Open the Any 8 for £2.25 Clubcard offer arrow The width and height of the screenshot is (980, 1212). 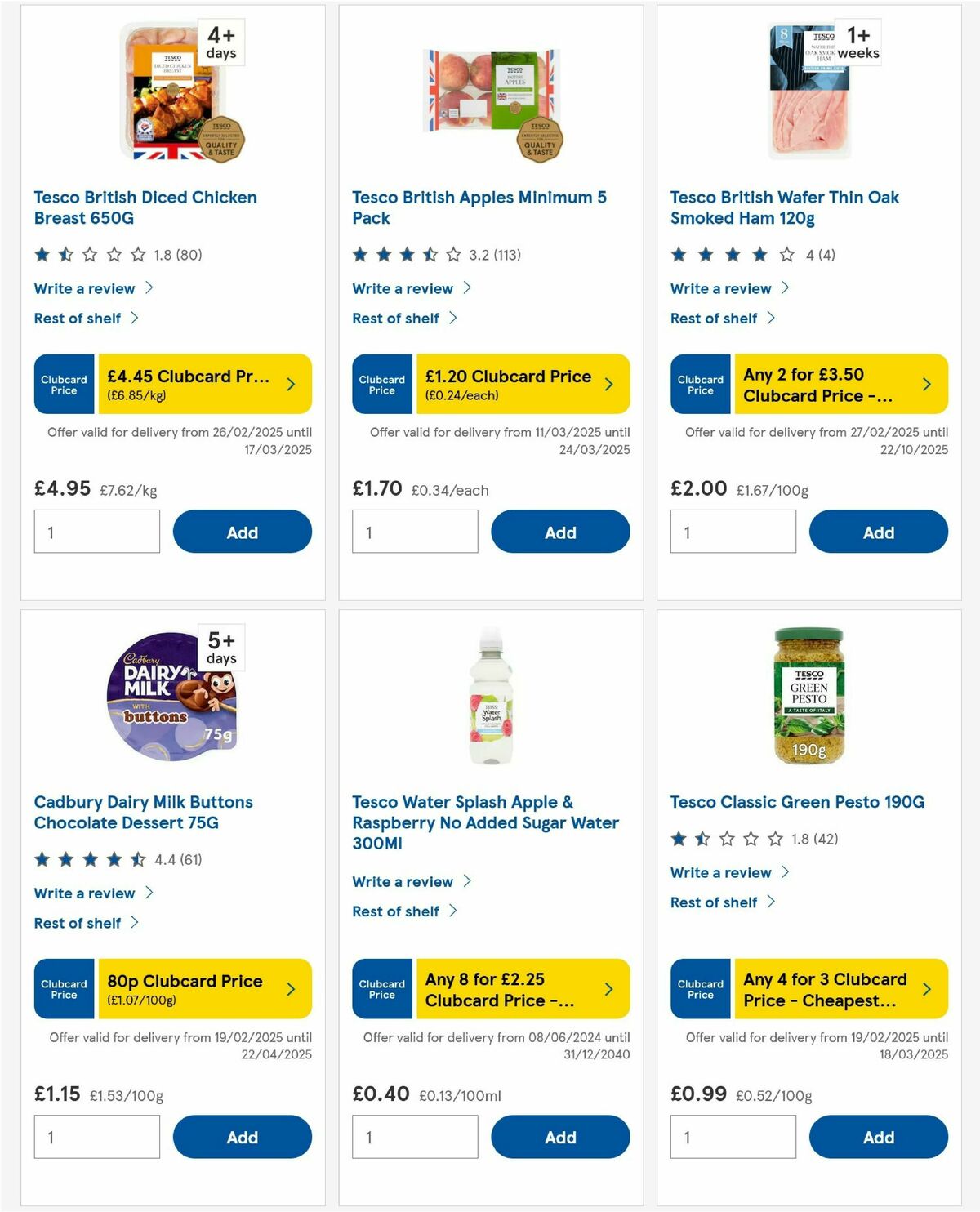tap(608, 988)
